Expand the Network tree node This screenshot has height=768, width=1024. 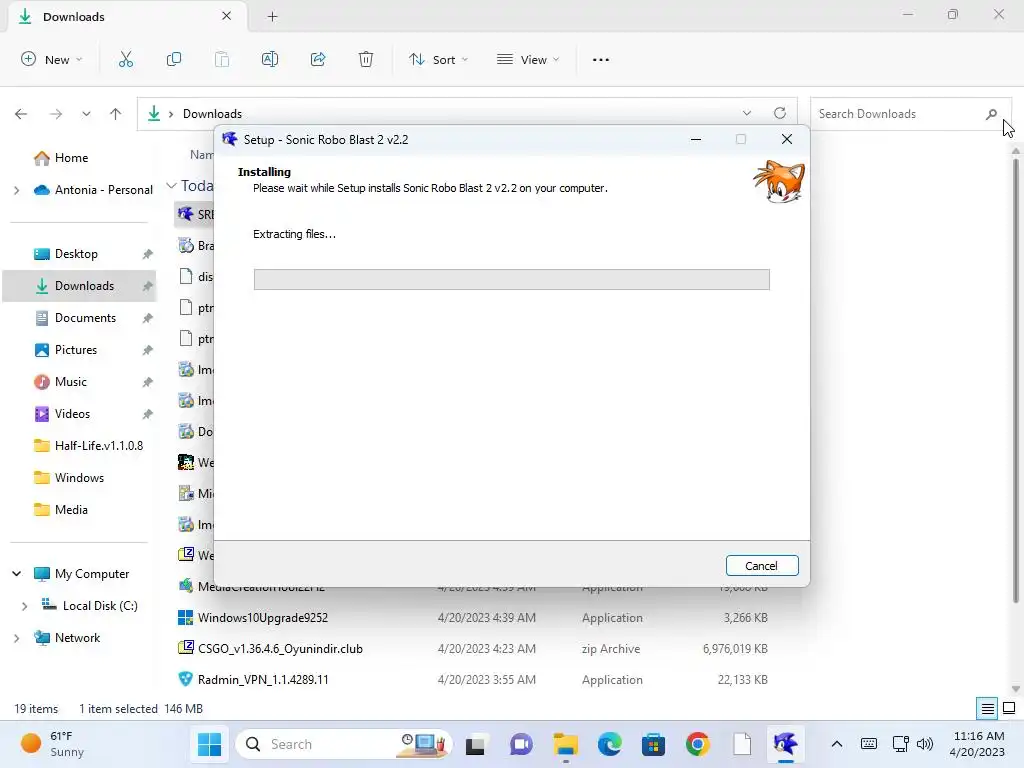(x=16, y=638)
